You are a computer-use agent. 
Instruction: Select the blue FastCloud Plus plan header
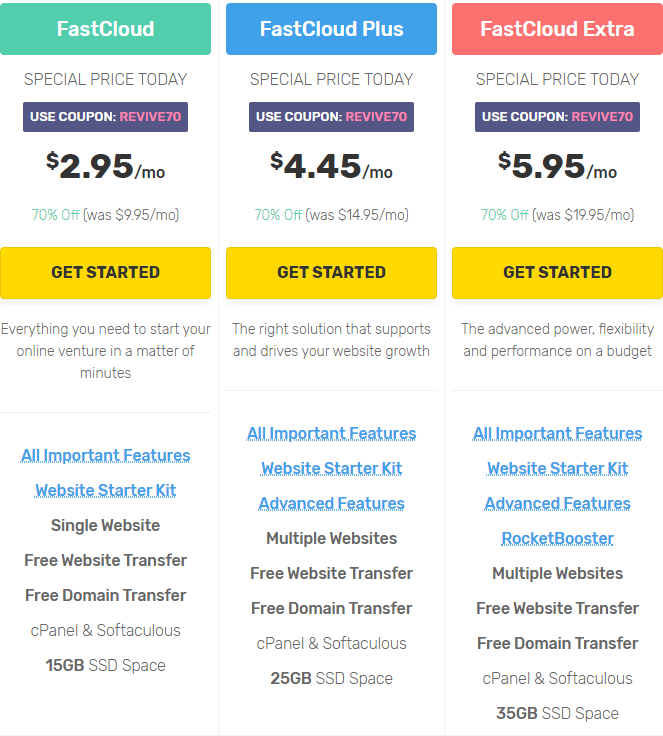coord(331,29)
